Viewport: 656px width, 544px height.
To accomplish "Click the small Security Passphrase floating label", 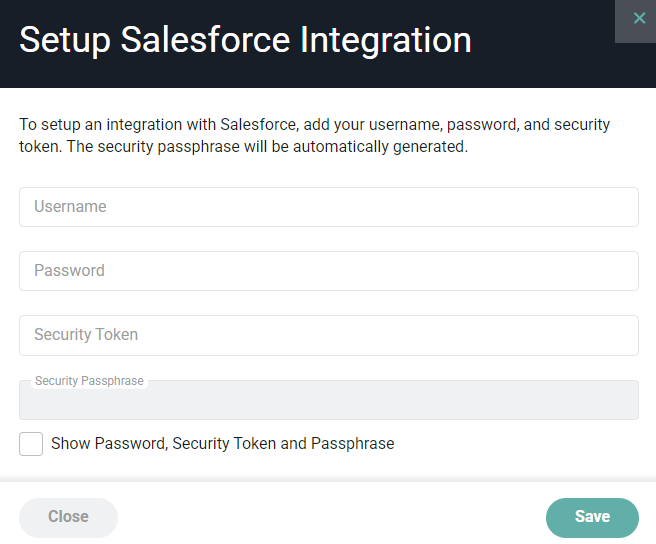I will coord(89,381).
